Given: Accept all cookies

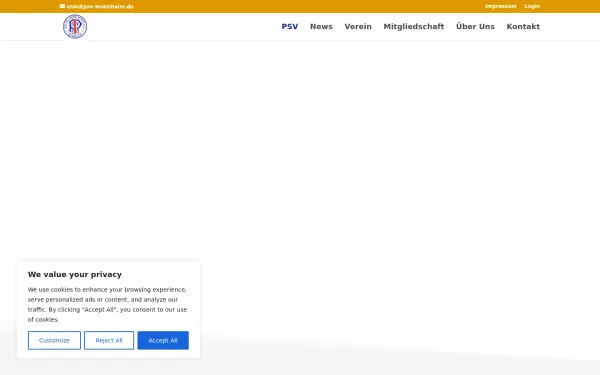Looking at the screenshot, I should 163,340.
